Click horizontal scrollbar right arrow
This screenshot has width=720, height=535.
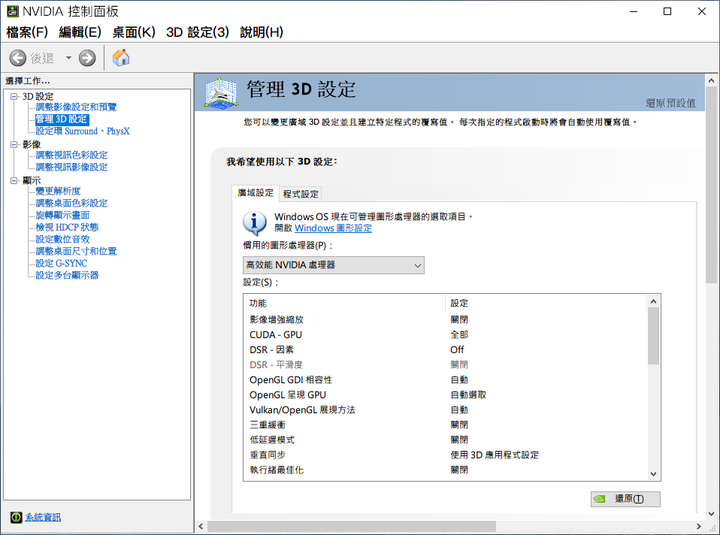(699, 526)
